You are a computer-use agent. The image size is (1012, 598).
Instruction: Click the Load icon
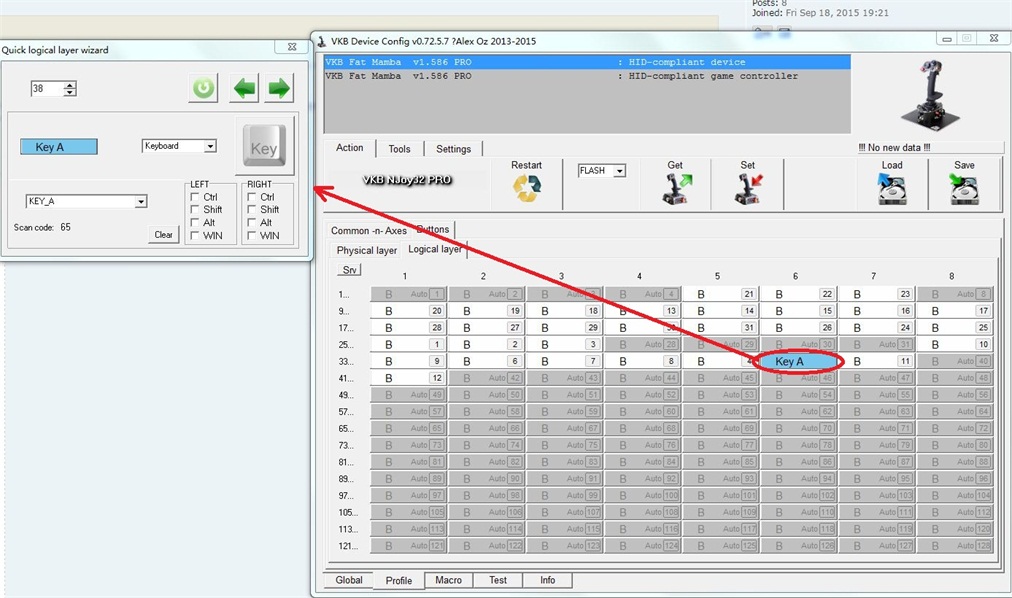point(892,190)
